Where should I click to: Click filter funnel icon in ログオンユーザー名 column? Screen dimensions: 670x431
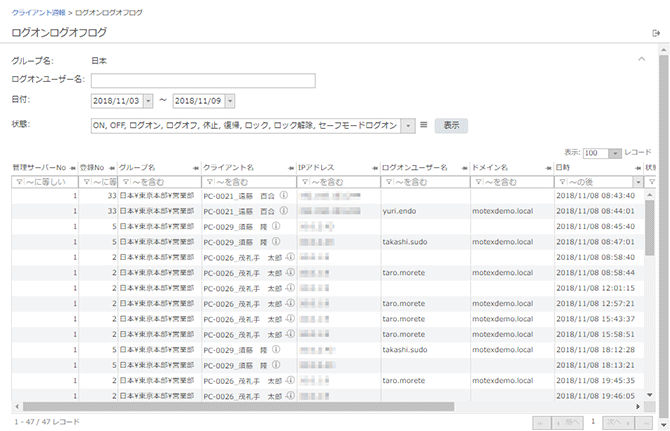(388, 182)
